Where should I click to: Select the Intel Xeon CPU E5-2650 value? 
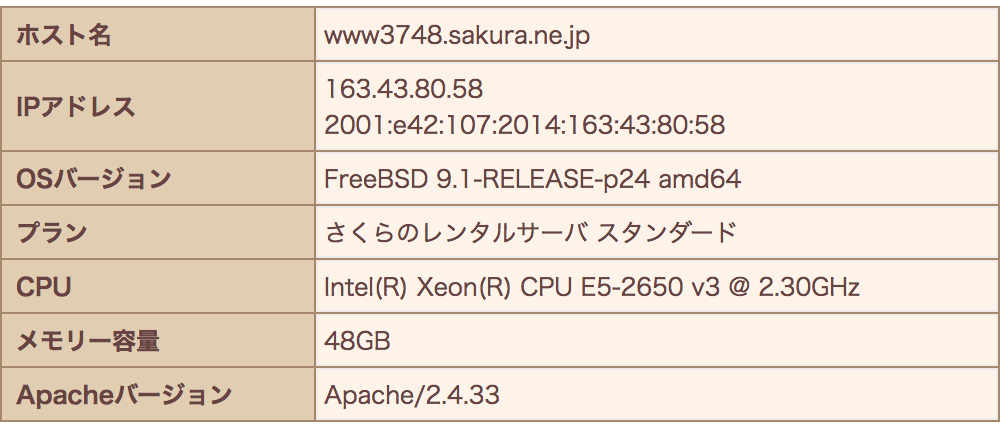591,287
